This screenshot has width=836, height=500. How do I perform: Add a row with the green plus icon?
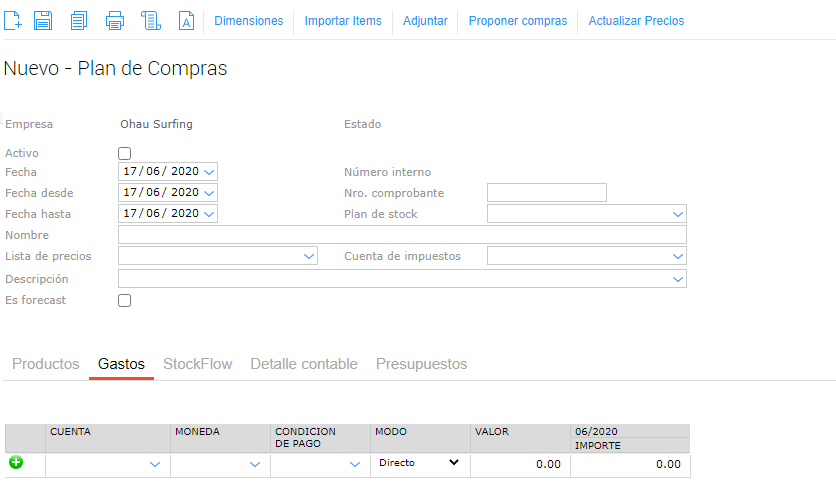[x=16, y=463]
